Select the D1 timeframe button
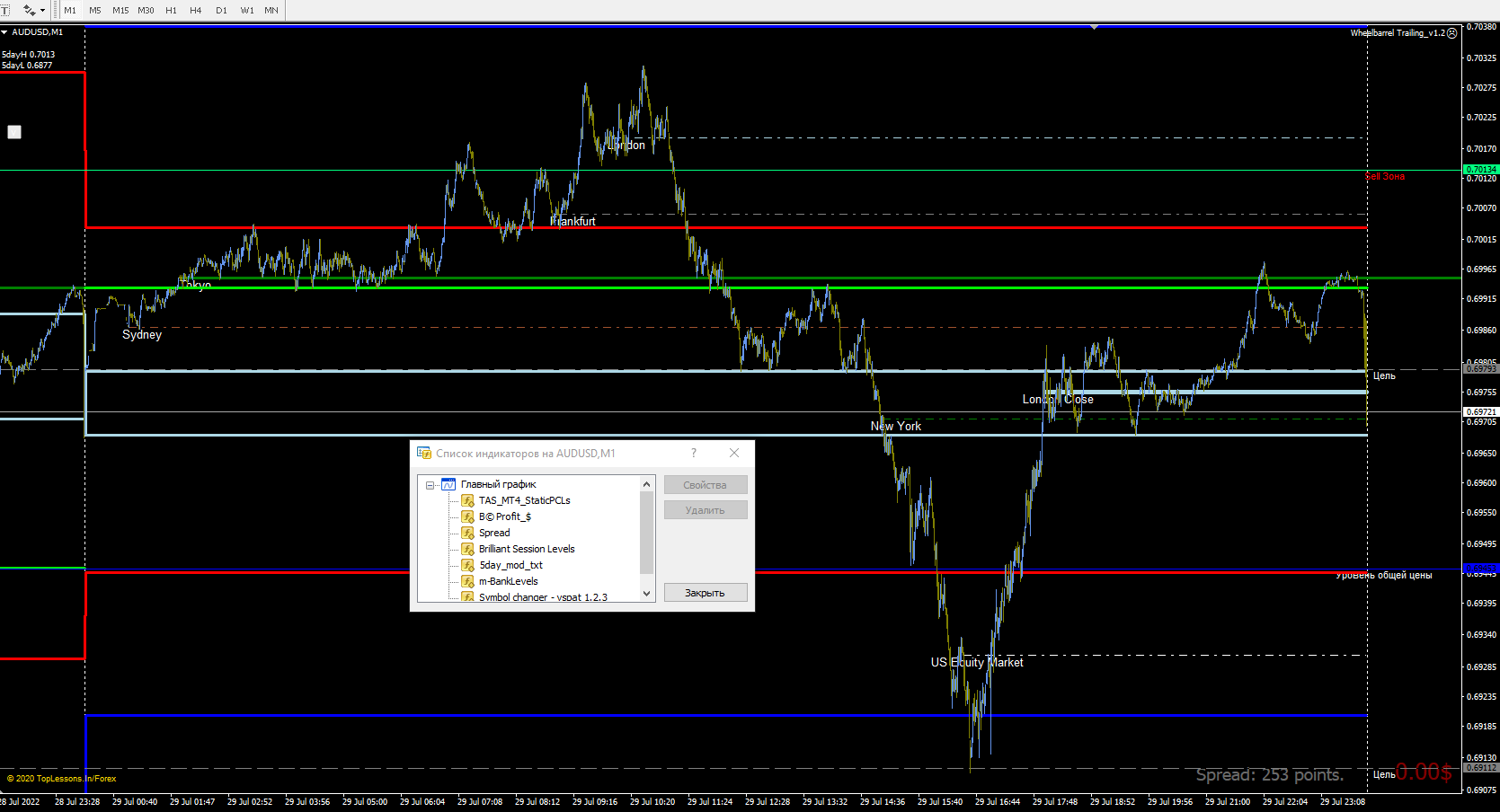Viewport: 1500px width, 812px height. click(221, 10)
